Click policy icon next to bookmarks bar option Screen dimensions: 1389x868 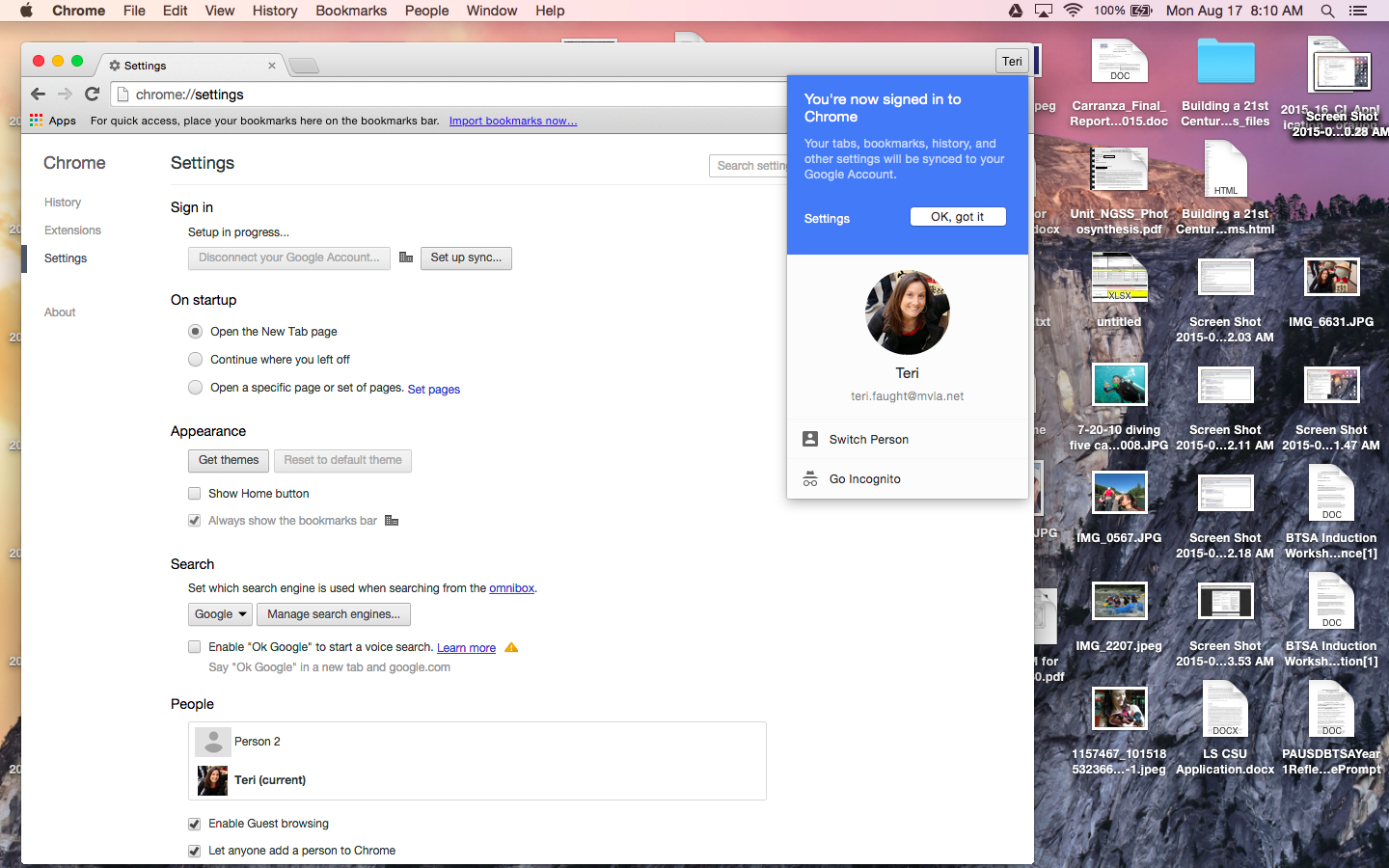tap(392, 521)
